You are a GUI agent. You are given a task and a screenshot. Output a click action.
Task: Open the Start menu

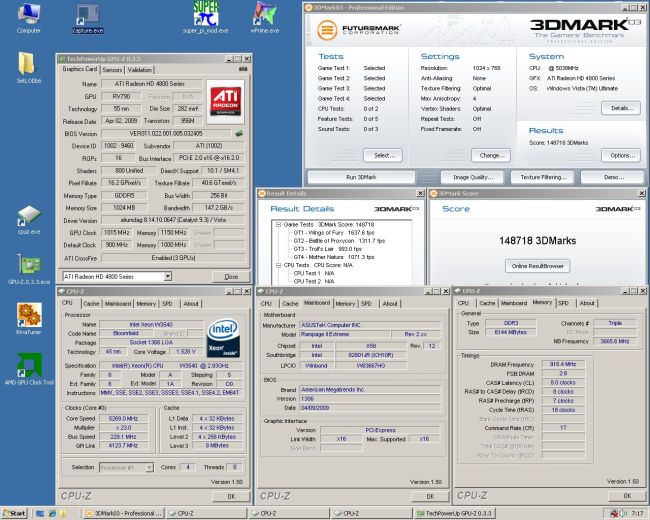tap(14, 513)
